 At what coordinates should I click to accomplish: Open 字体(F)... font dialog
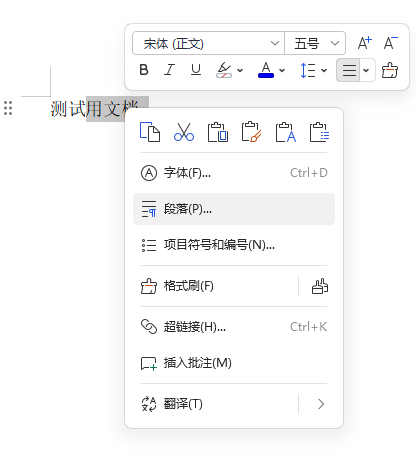[234, 173]
